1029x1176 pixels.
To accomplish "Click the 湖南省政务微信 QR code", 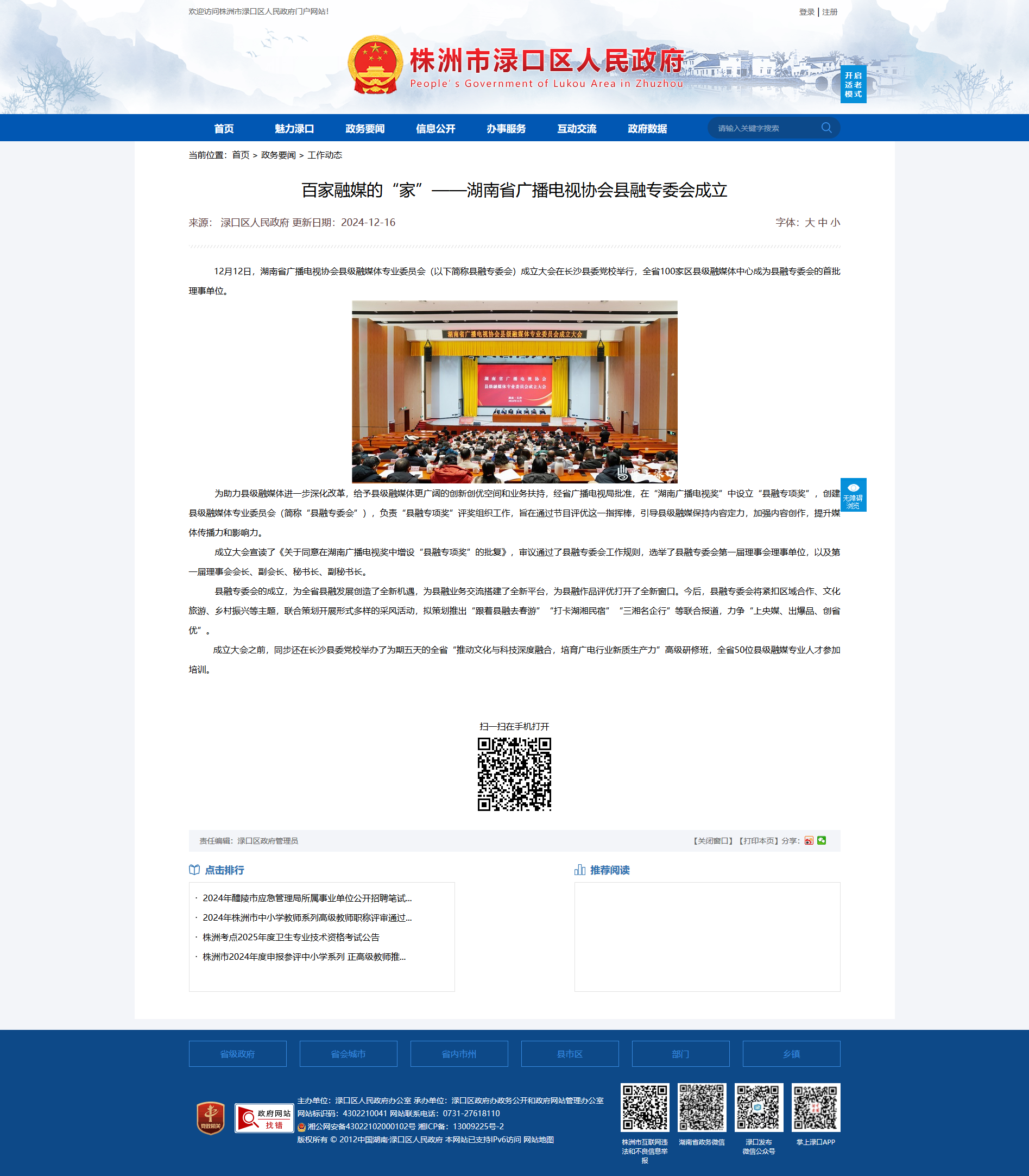I will [x=702, y=1108].
